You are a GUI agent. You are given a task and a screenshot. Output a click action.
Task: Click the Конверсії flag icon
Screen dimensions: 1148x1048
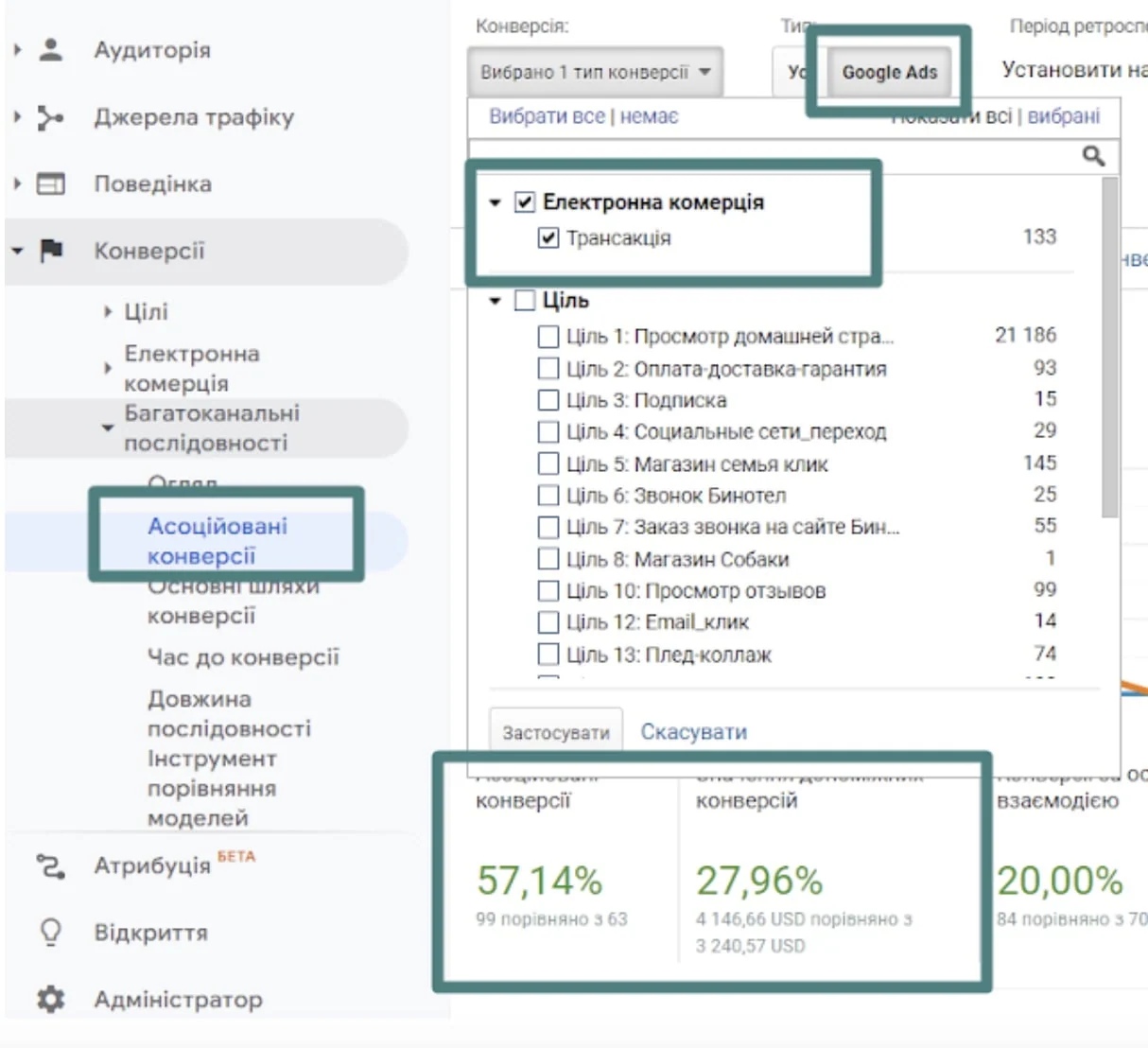pos(51,251)
